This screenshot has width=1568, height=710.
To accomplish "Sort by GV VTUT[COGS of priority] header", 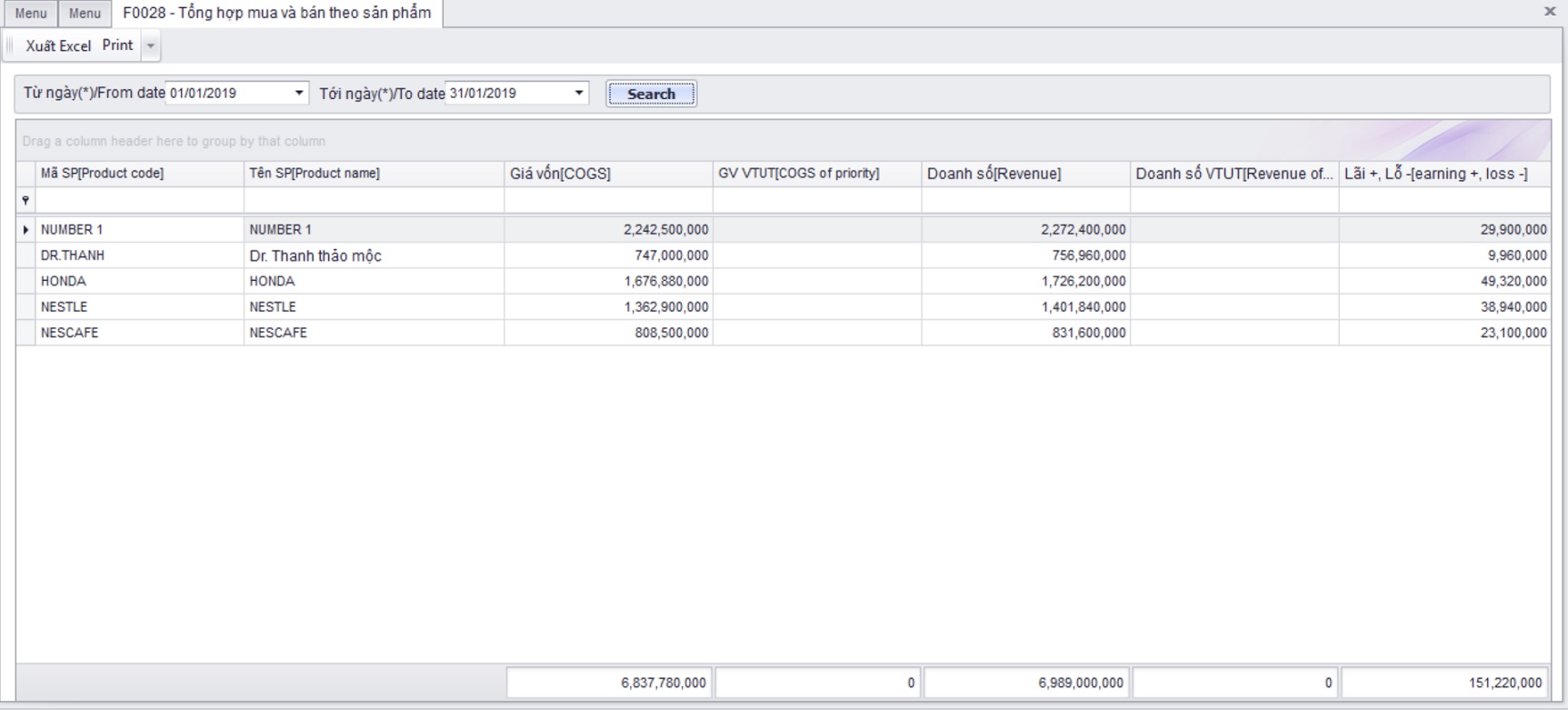I will coord(817,174).
